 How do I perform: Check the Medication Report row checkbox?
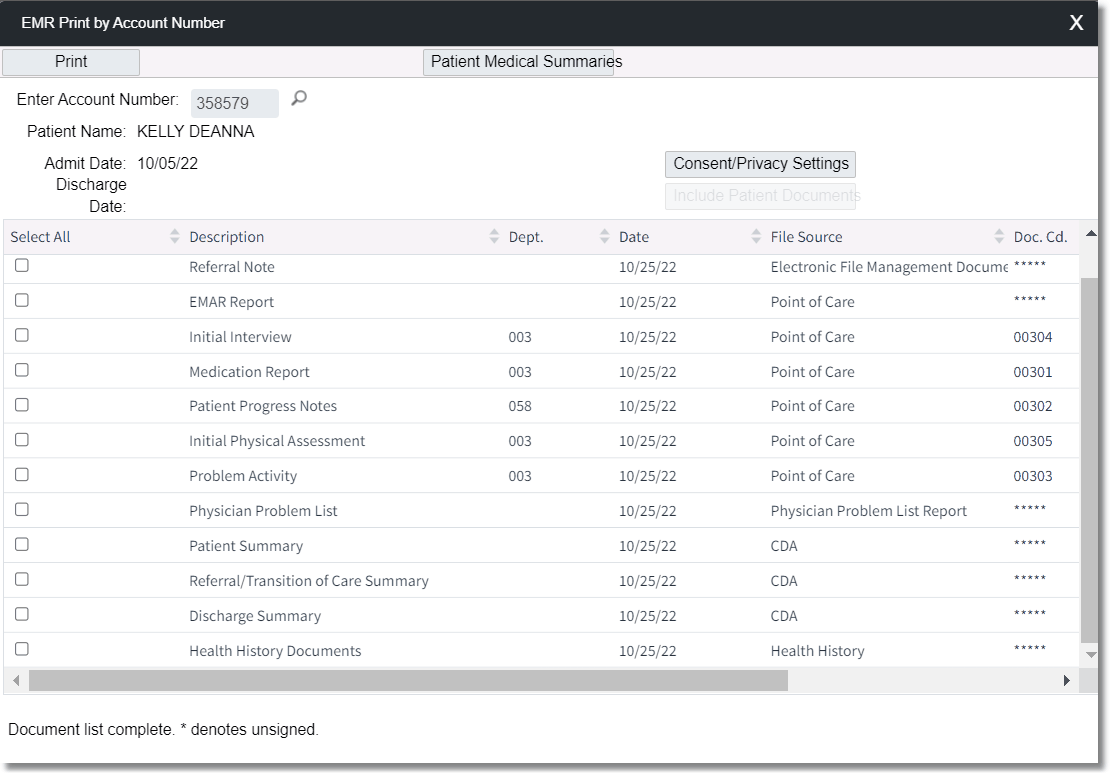[22, 370]
